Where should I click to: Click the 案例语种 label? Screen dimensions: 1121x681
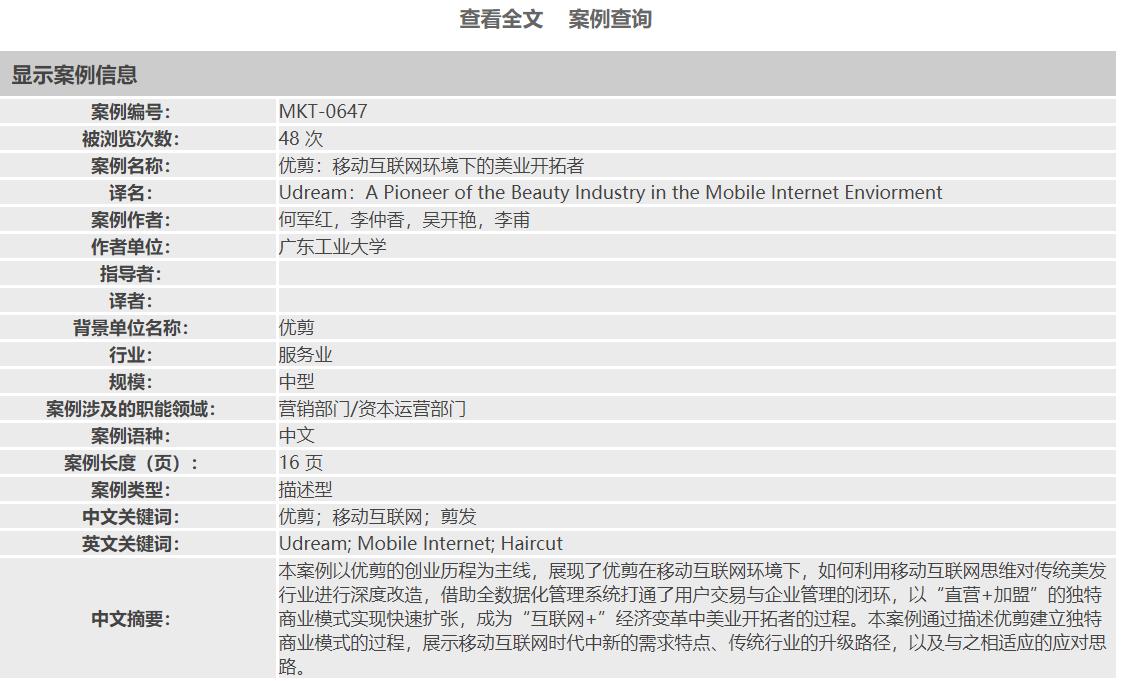point(130,436)
